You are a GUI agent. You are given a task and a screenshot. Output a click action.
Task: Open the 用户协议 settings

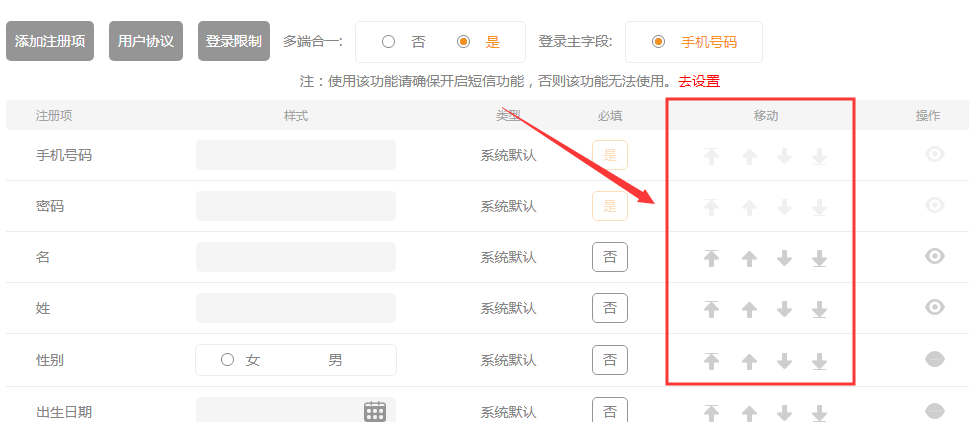(146, 42)
